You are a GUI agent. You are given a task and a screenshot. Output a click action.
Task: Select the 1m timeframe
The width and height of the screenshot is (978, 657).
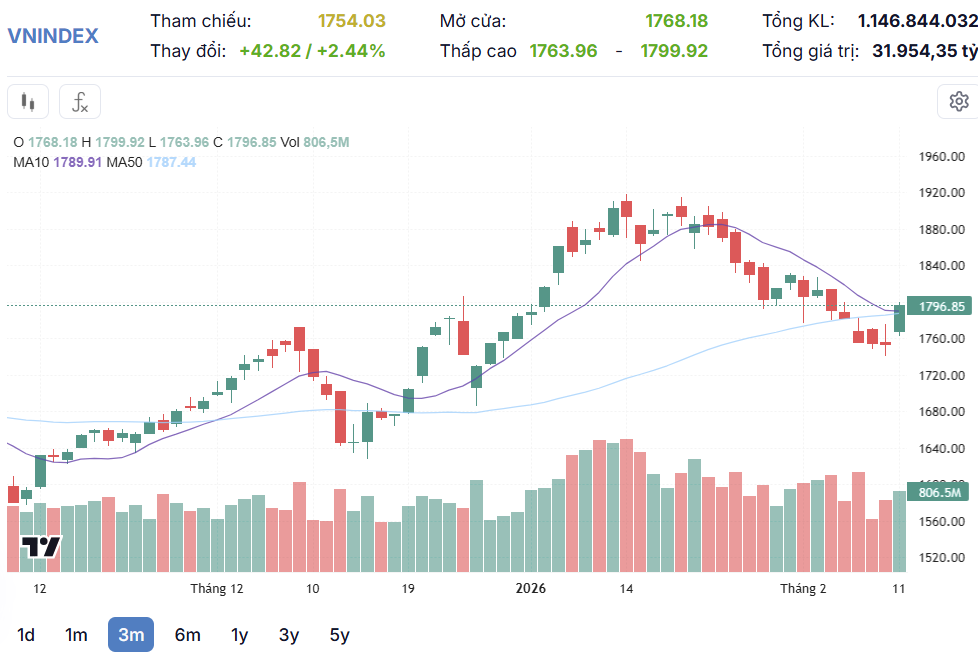76,634
